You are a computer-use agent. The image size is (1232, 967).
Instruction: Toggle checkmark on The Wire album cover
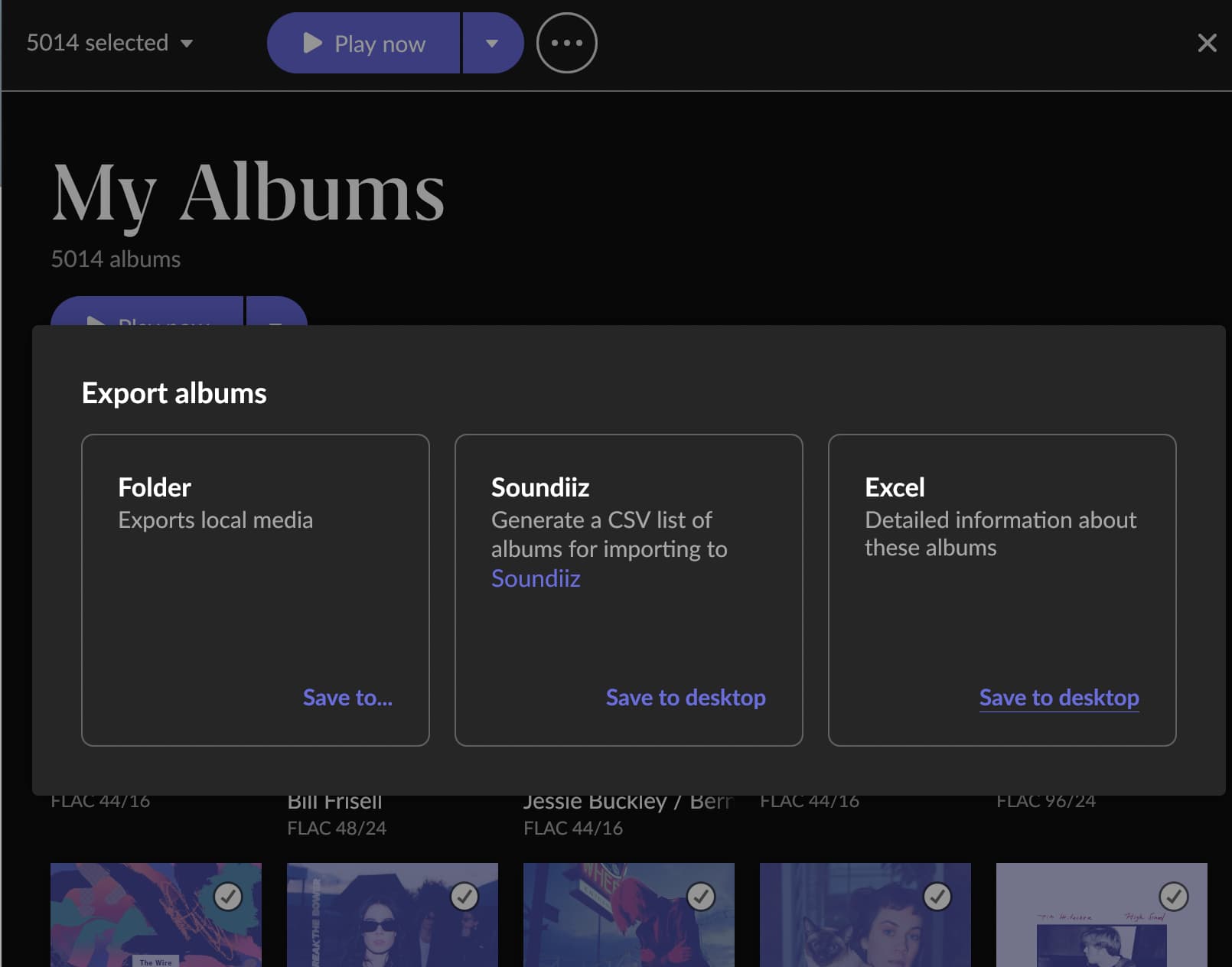[228, 897]
